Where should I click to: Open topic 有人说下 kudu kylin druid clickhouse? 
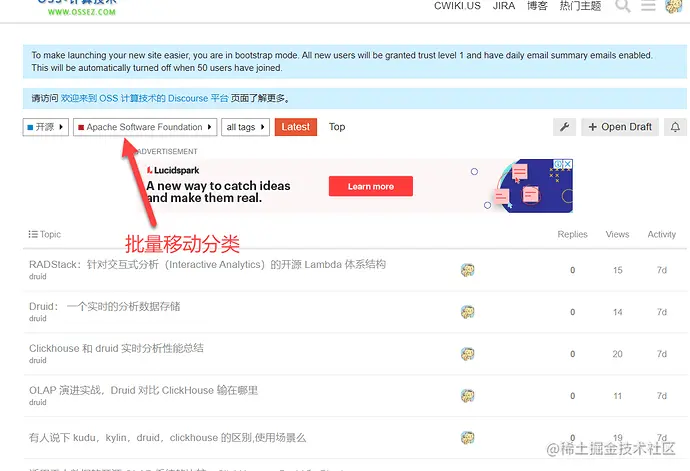tap(167, 438)
